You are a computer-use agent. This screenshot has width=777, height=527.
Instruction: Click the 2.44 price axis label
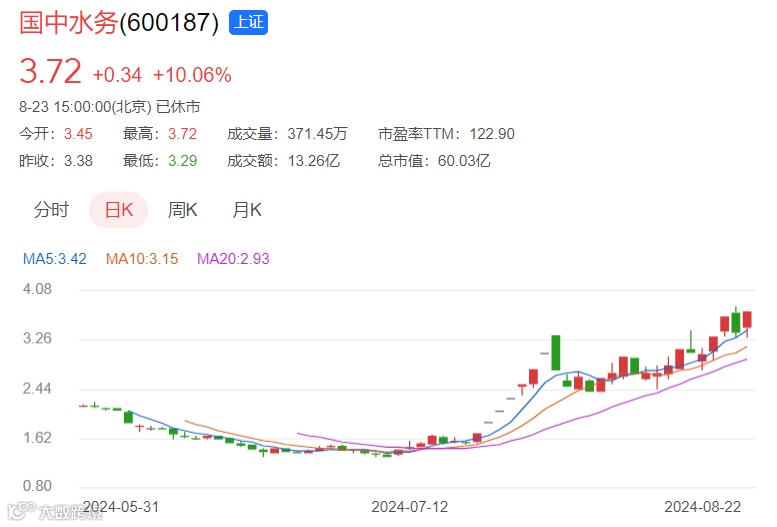click(x=37, y=388)
